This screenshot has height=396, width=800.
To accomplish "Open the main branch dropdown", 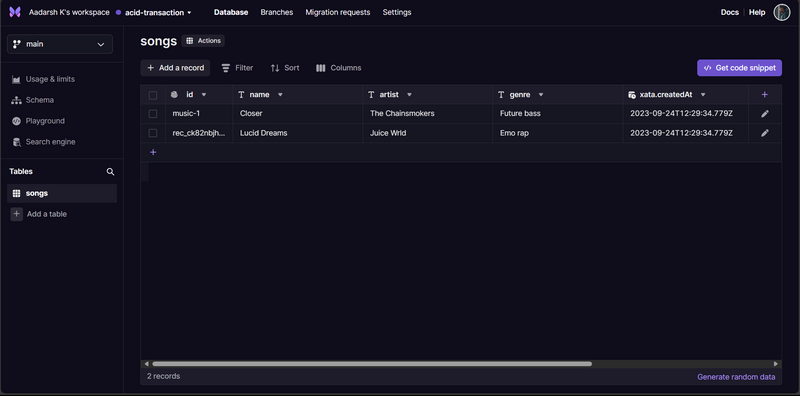I will pos(60,44).
